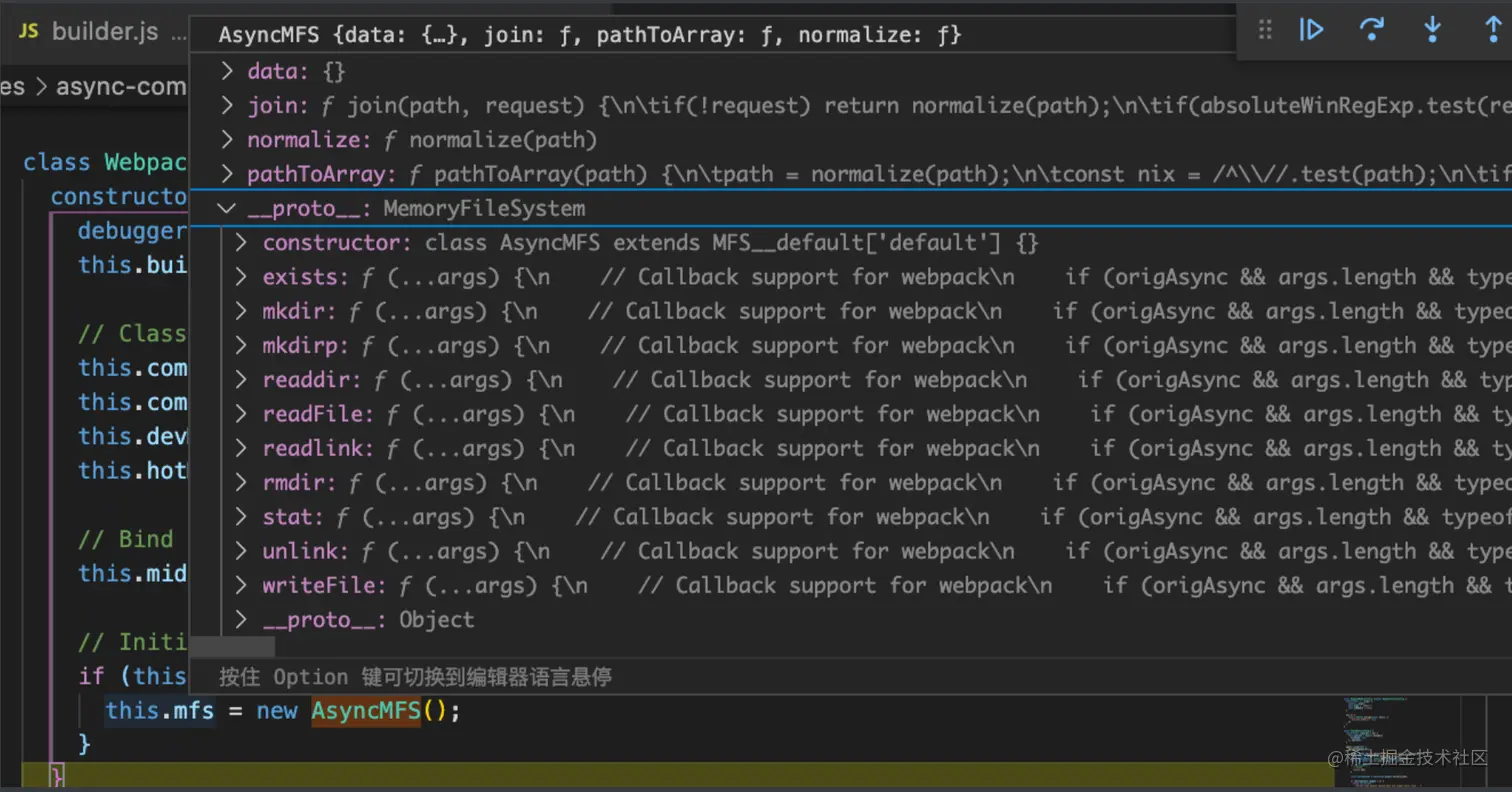The width and height of the screenshot is (1512, 792).
Task: Expand the constructor class AsyncMFS entry
Action: [241, 243]
